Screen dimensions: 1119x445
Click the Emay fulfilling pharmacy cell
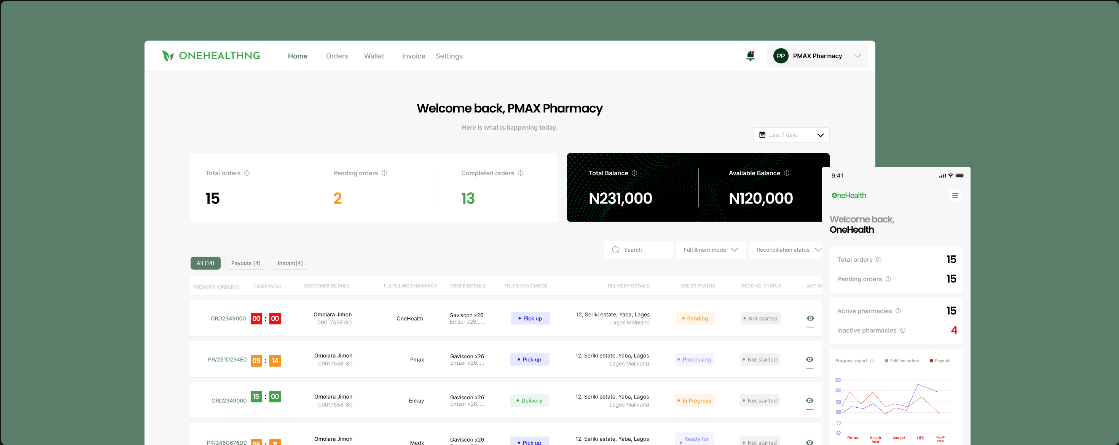click(416, 401)
